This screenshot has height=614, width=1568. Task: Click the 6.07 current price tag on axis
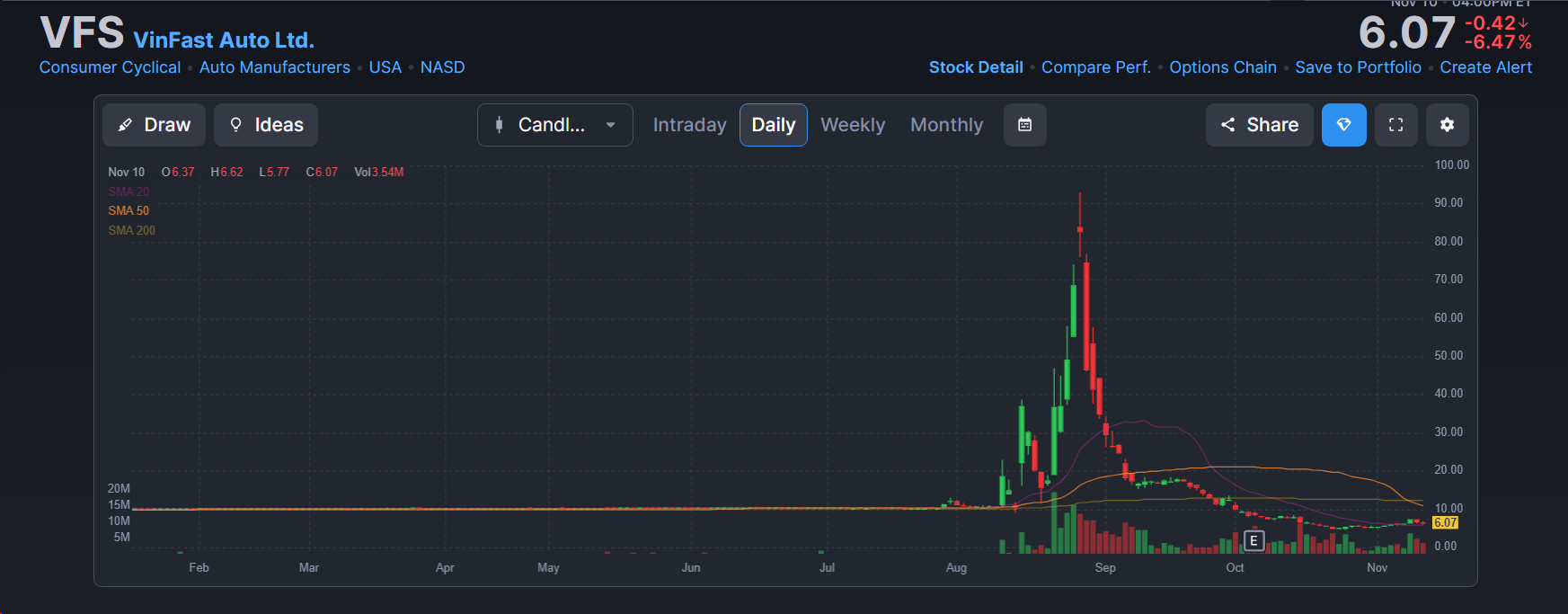tap(1445, 522)
